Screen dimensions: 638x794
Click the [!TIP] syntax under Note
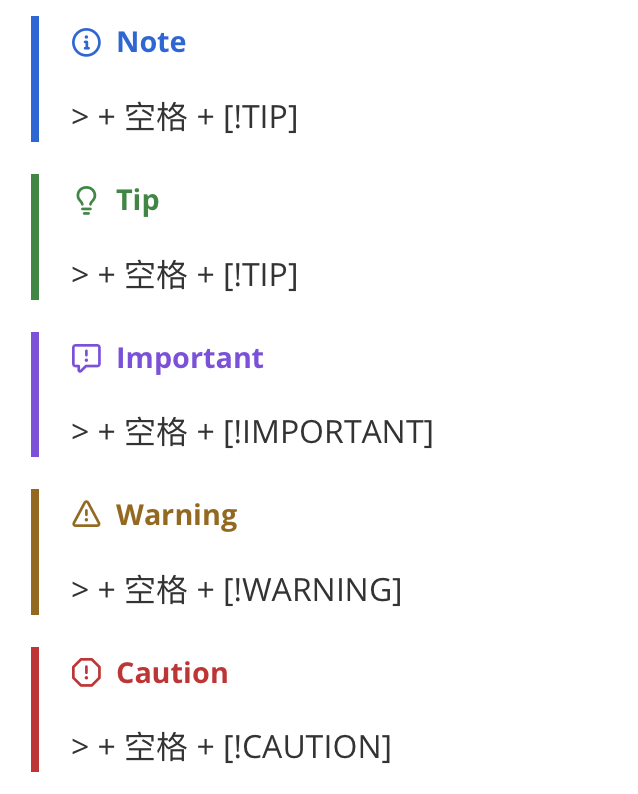(x=261, y=117)
